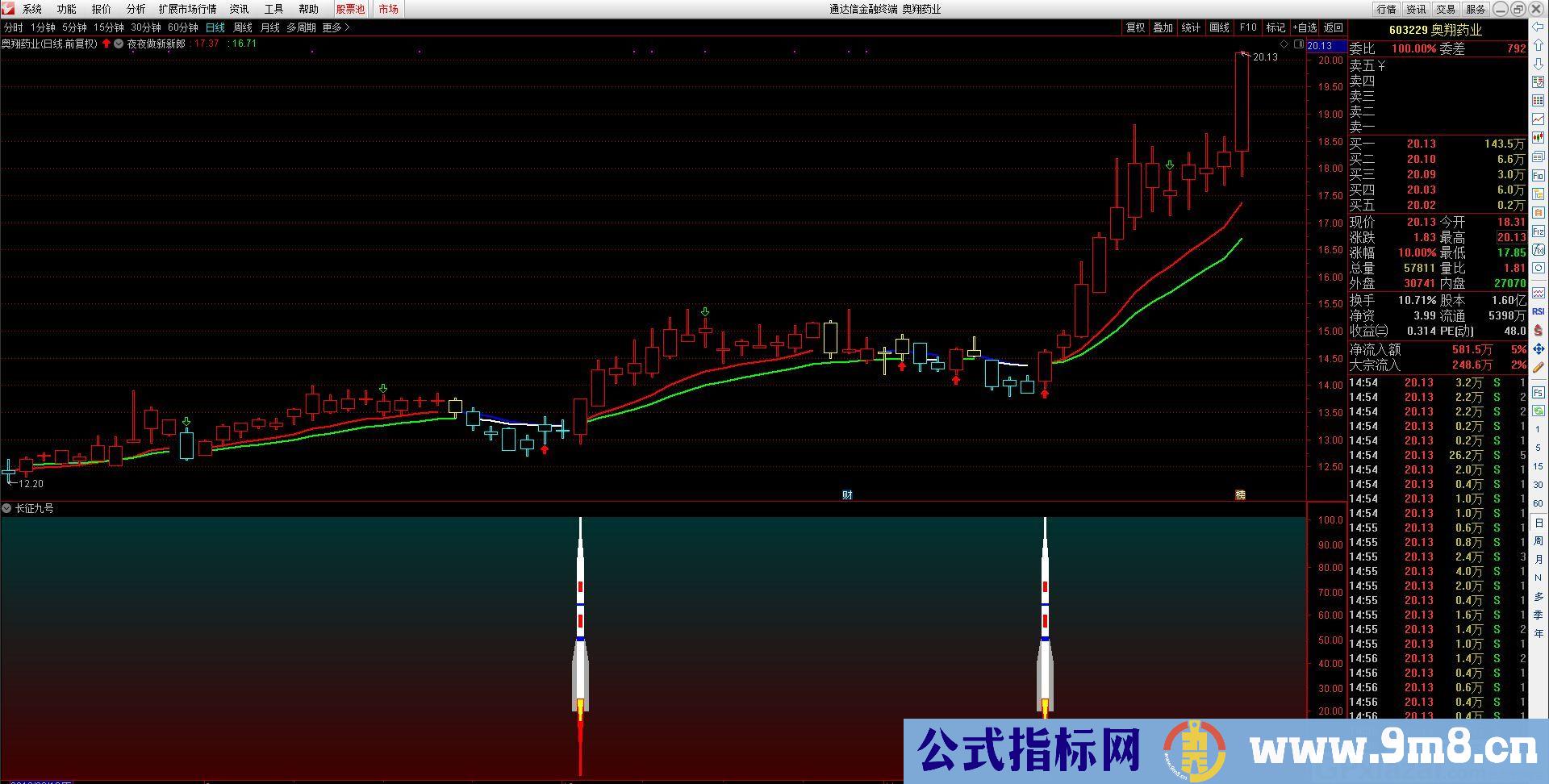Click the down arrow icon in right sidebar
This screenshot has width=1549, height=784.
coord(1538,64)
